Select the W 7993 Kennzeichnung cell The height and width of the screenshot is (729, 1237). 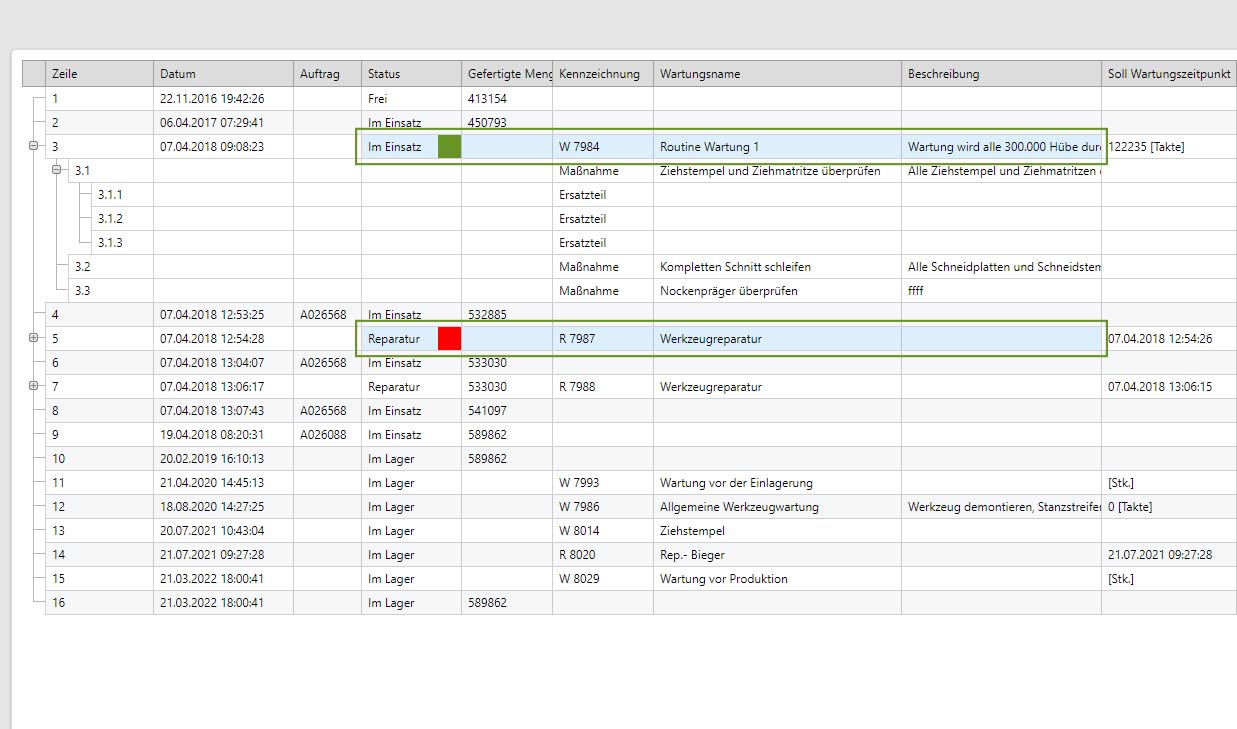point(579,483)
